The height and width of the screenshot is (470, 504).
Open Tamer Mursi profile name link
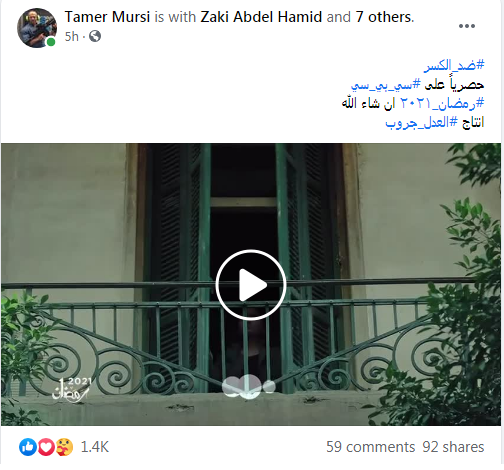(x=107, y=17)
